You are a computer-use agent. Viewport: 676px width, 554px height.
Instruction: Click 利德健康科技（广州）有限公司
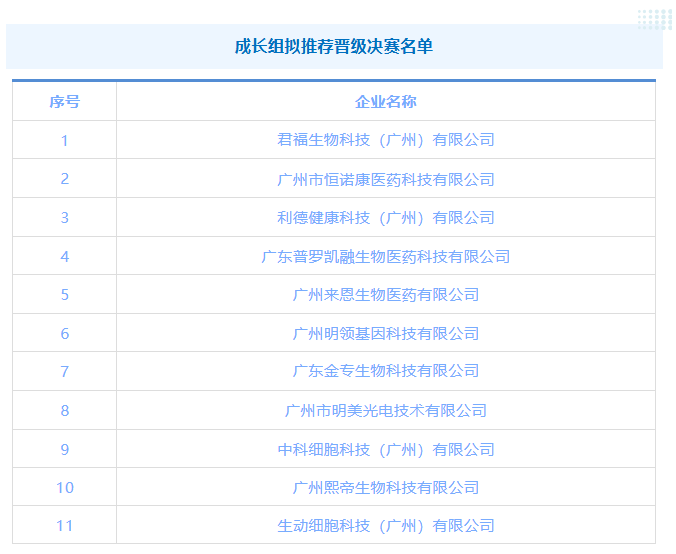(385, 217)
